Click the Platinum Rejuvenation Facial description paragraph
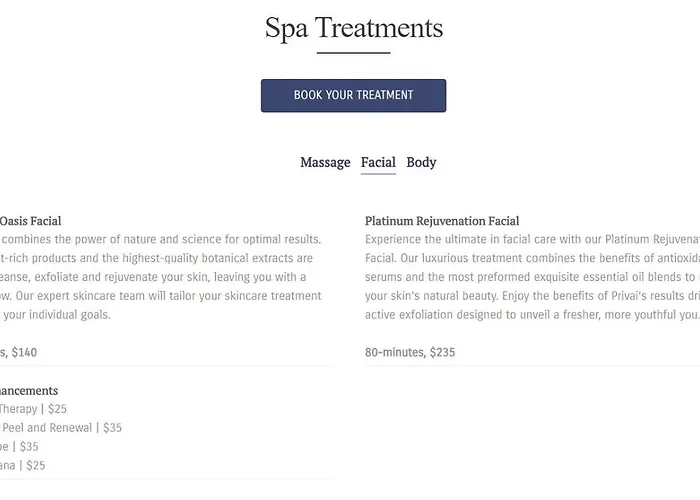The image size is (700, 500). [530, 277]
